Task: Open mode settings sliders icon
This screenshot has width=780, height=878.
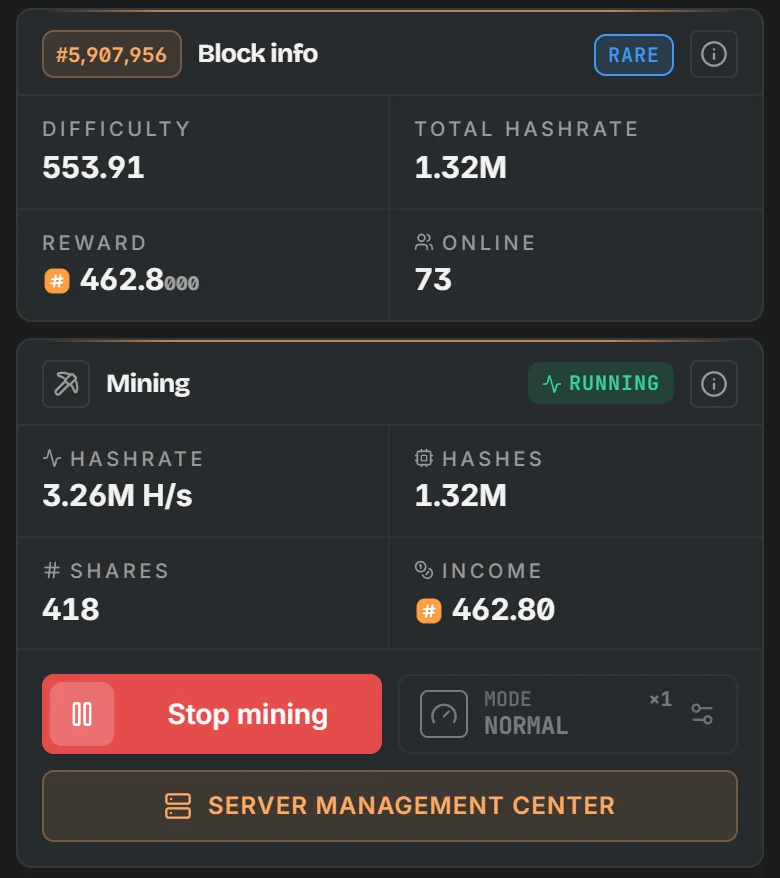Action: click(x=702, y=714)
